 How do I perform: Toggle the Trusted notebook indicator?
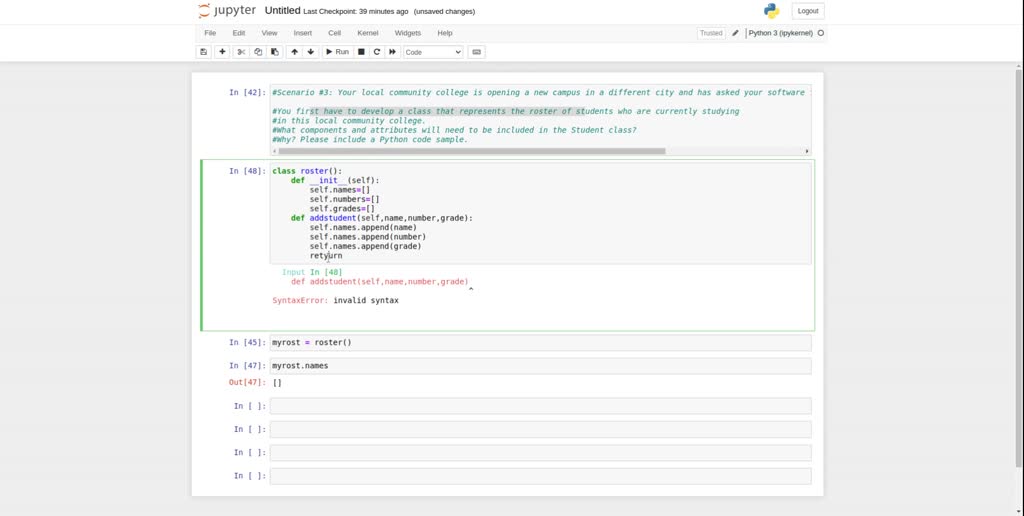click(711, 33)
